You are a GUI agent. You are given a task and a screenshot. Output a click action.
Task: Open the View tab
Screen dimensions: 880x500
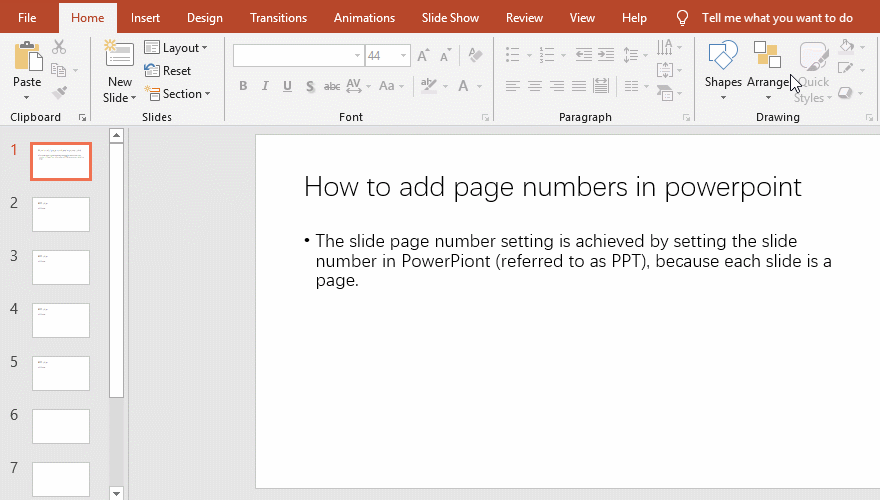(x=582, y=18)
